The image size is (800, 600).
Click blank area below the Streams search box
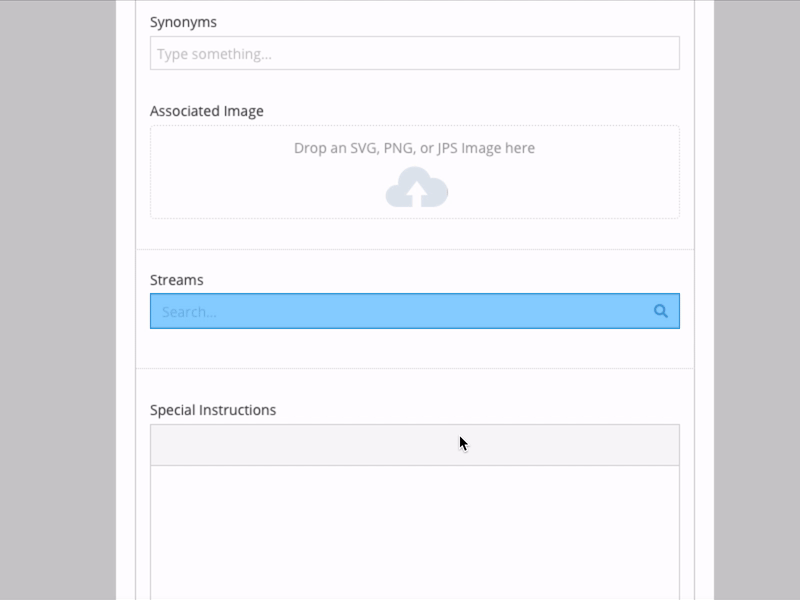(x=414, y=348)
